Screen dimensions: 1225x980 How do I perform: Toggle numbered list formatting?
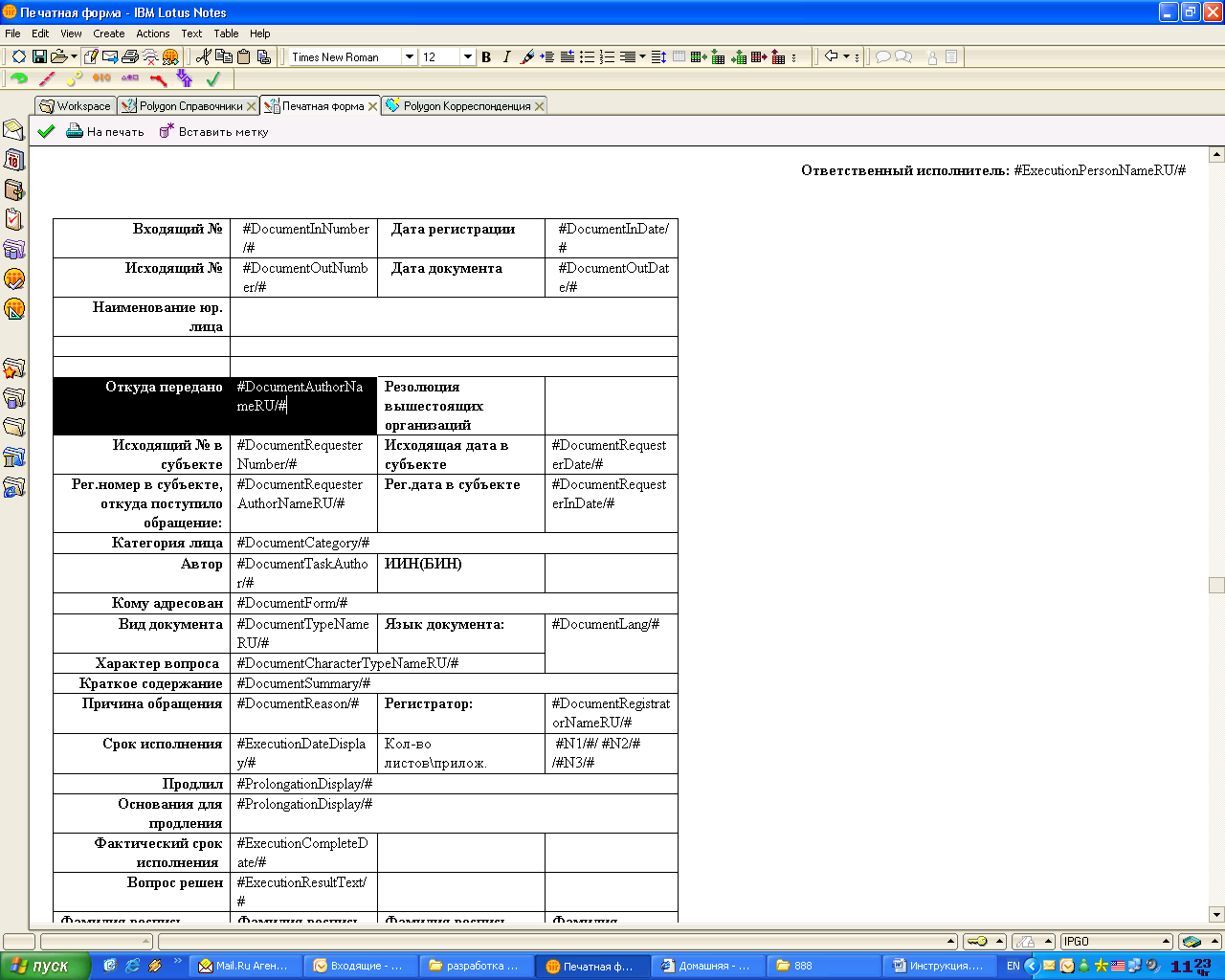(607, 56)
